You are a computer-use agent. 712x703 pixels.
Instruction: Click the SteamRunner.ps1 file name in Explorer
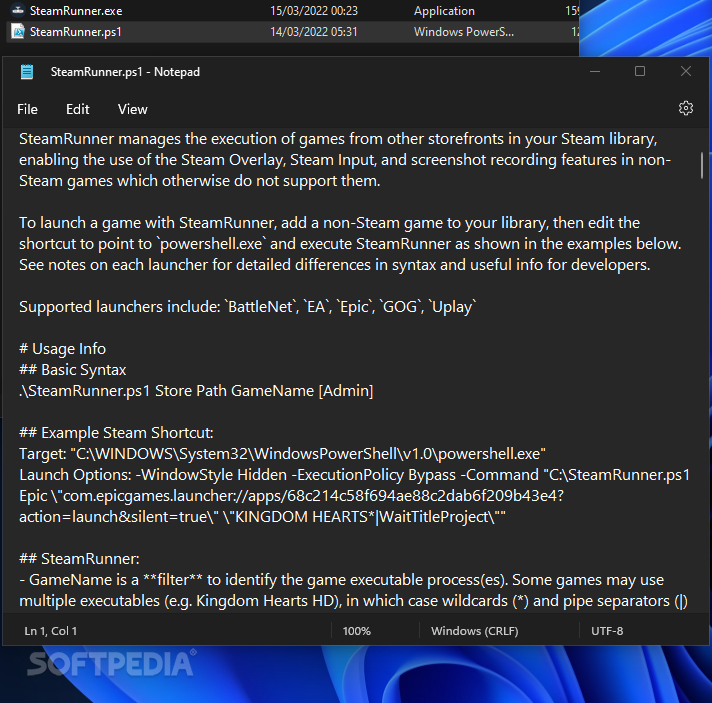tap(75, 32)
